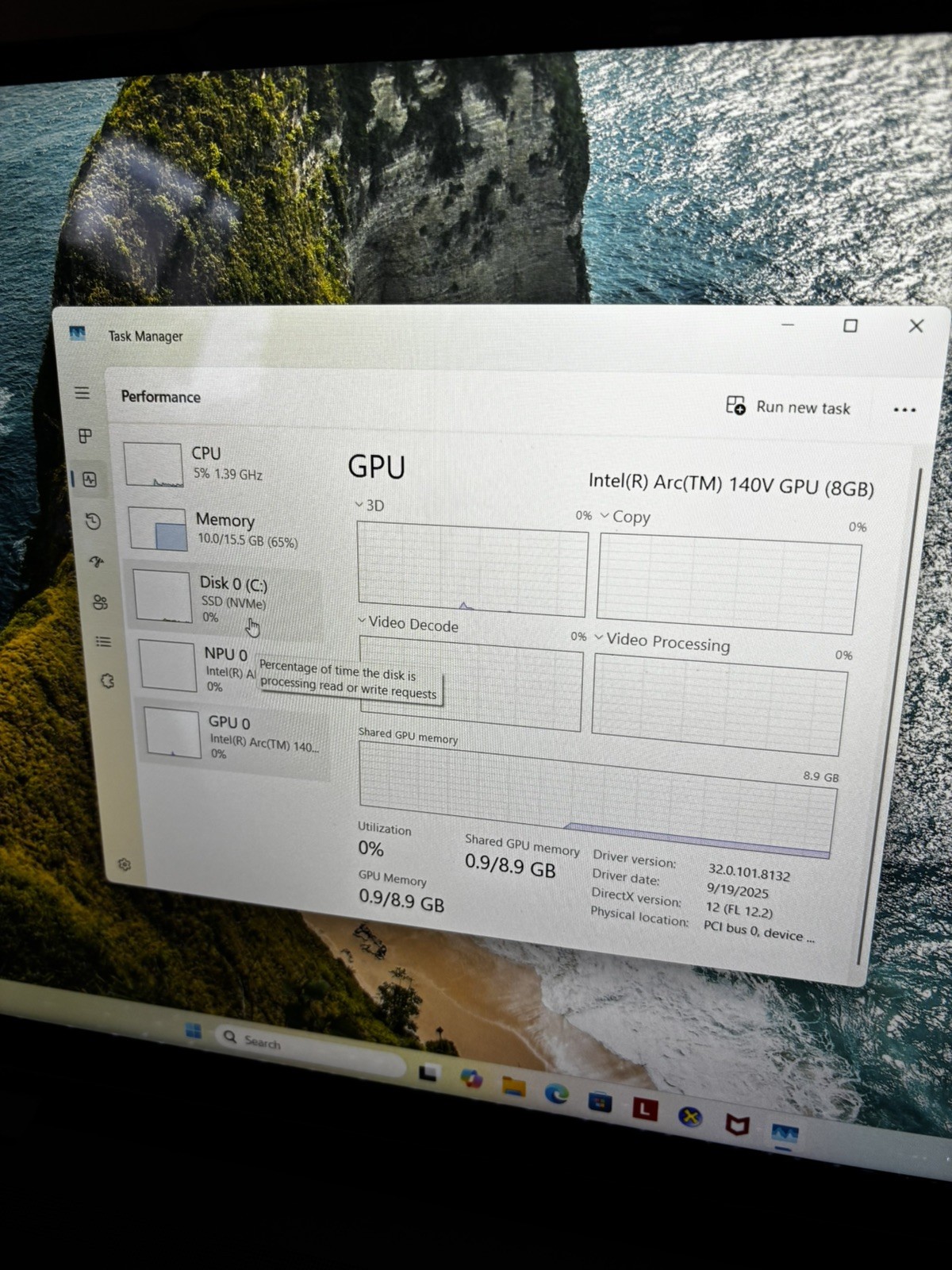Screen dimensions: 952x1270
Task: Click the Task Manager taskbar icon
Action: tap(785, 1134)
